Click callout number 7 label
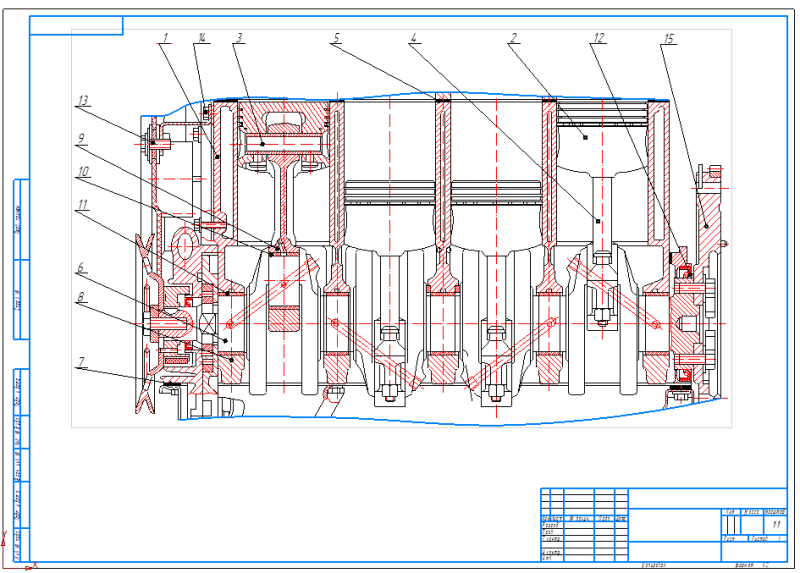The height and width of the screenshot is (573, 800). 82,362
